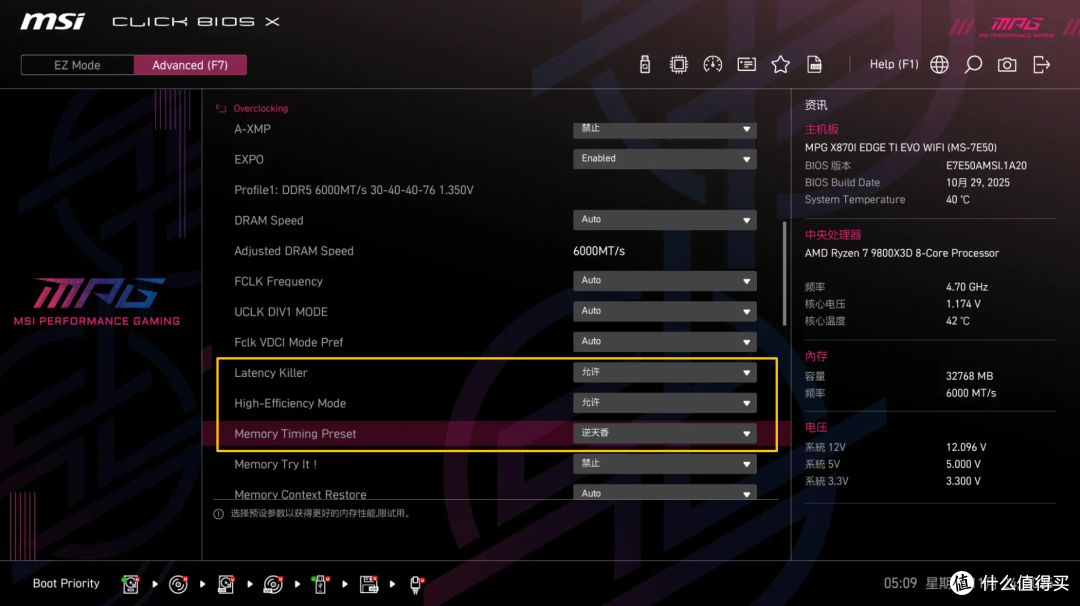Screen dimensions: 1080x606
Task: Open the High-Efficiency Mode dropdown
Action: tap(665, 403)
